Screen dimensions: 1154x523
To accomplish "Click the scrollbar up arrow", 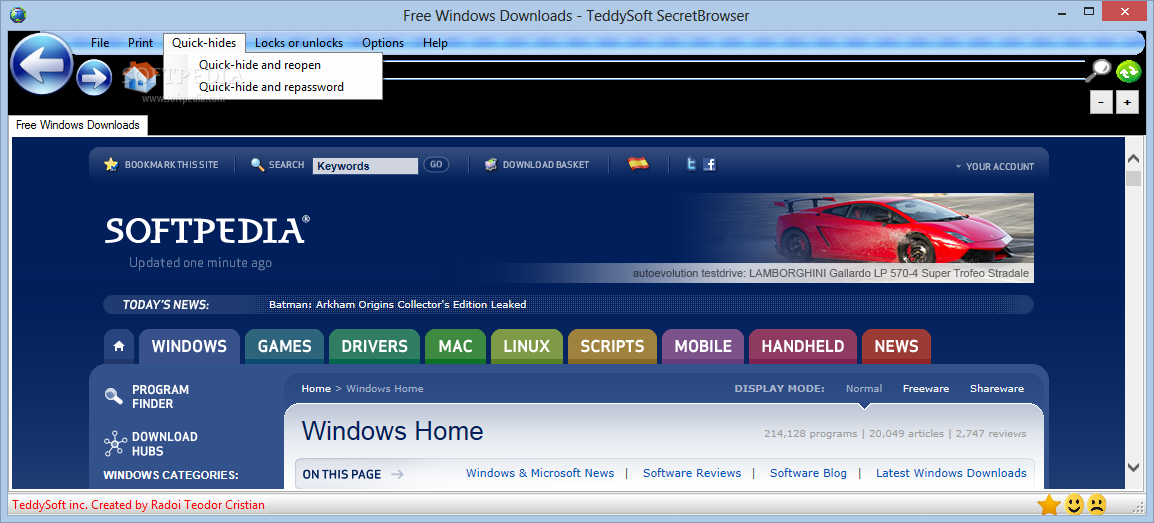I will (1133, 158).
